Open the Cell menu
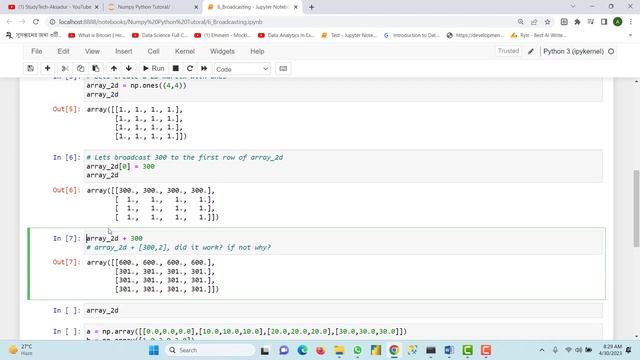The width and height of the screenshot is (640, 360). coord(153,51)
